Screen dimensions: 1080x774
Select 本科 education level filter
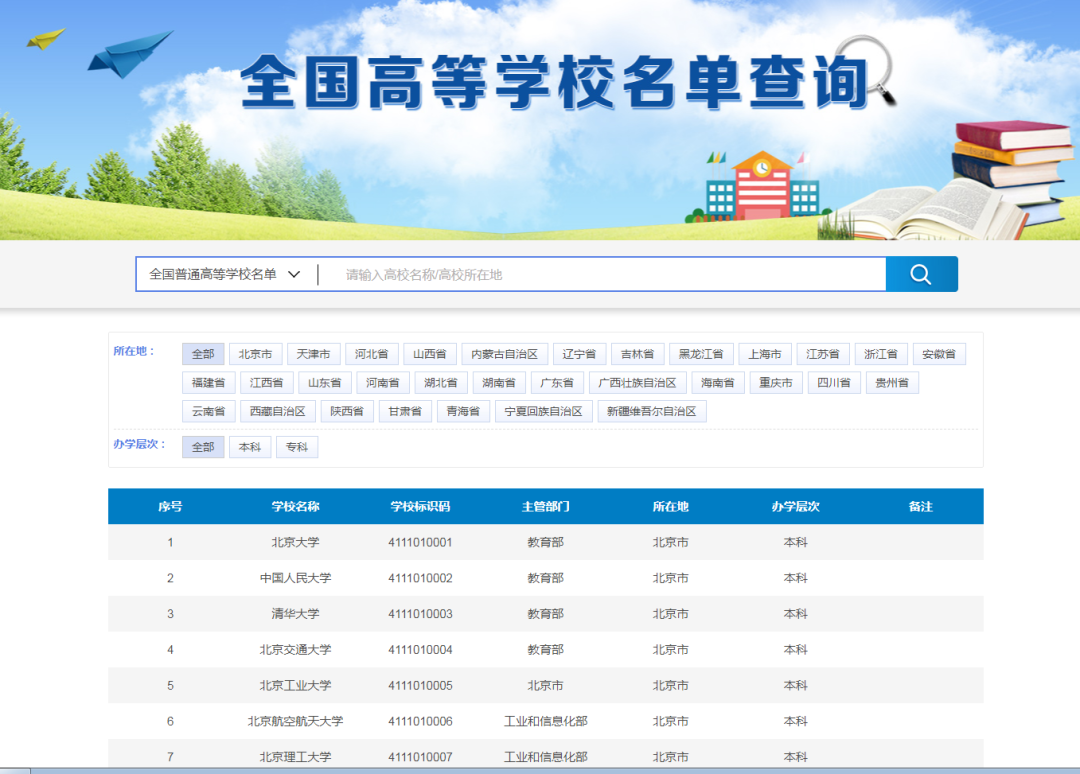tap(249, 446)
